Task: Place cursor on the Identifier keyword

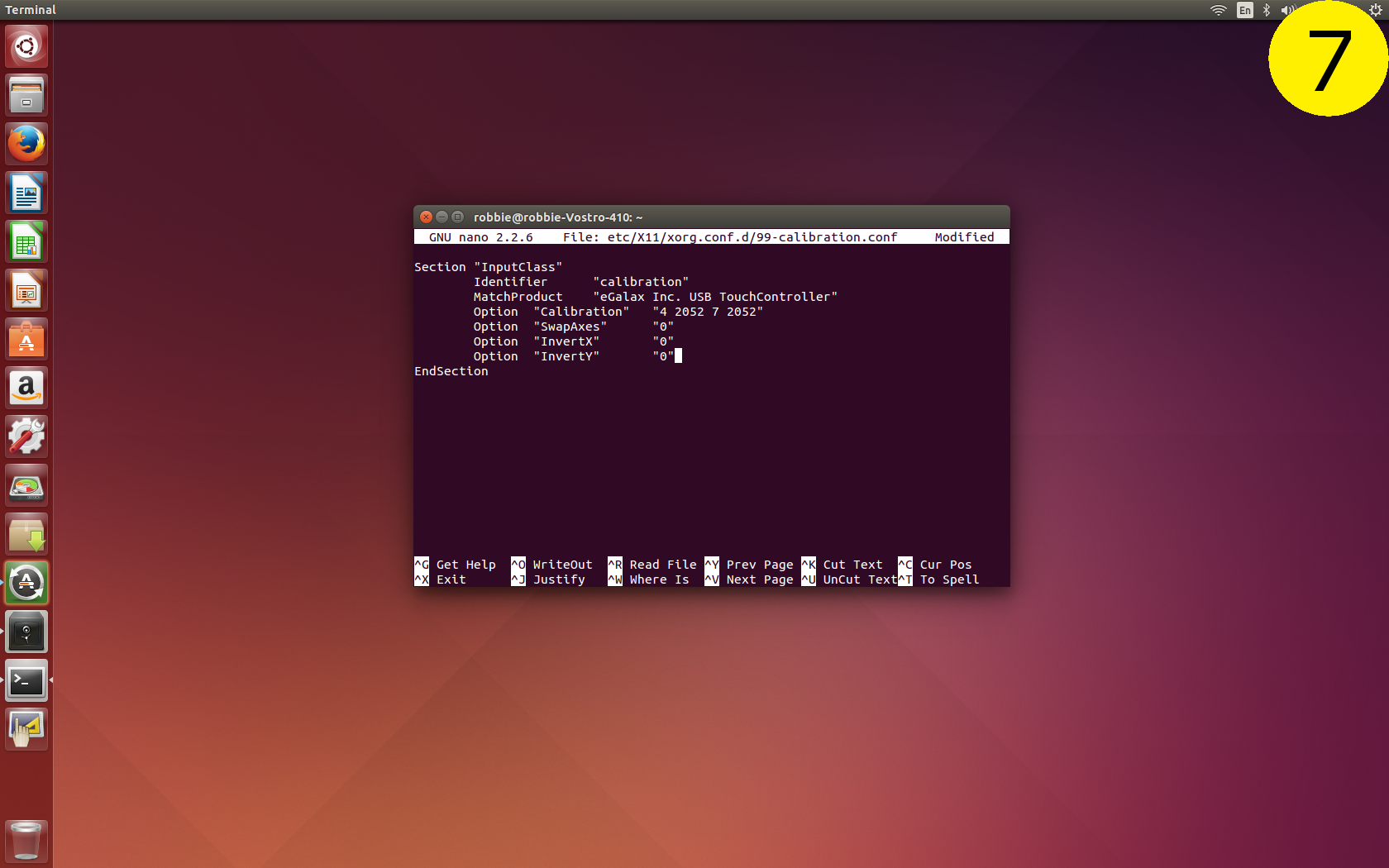Action: coord(510,282)
